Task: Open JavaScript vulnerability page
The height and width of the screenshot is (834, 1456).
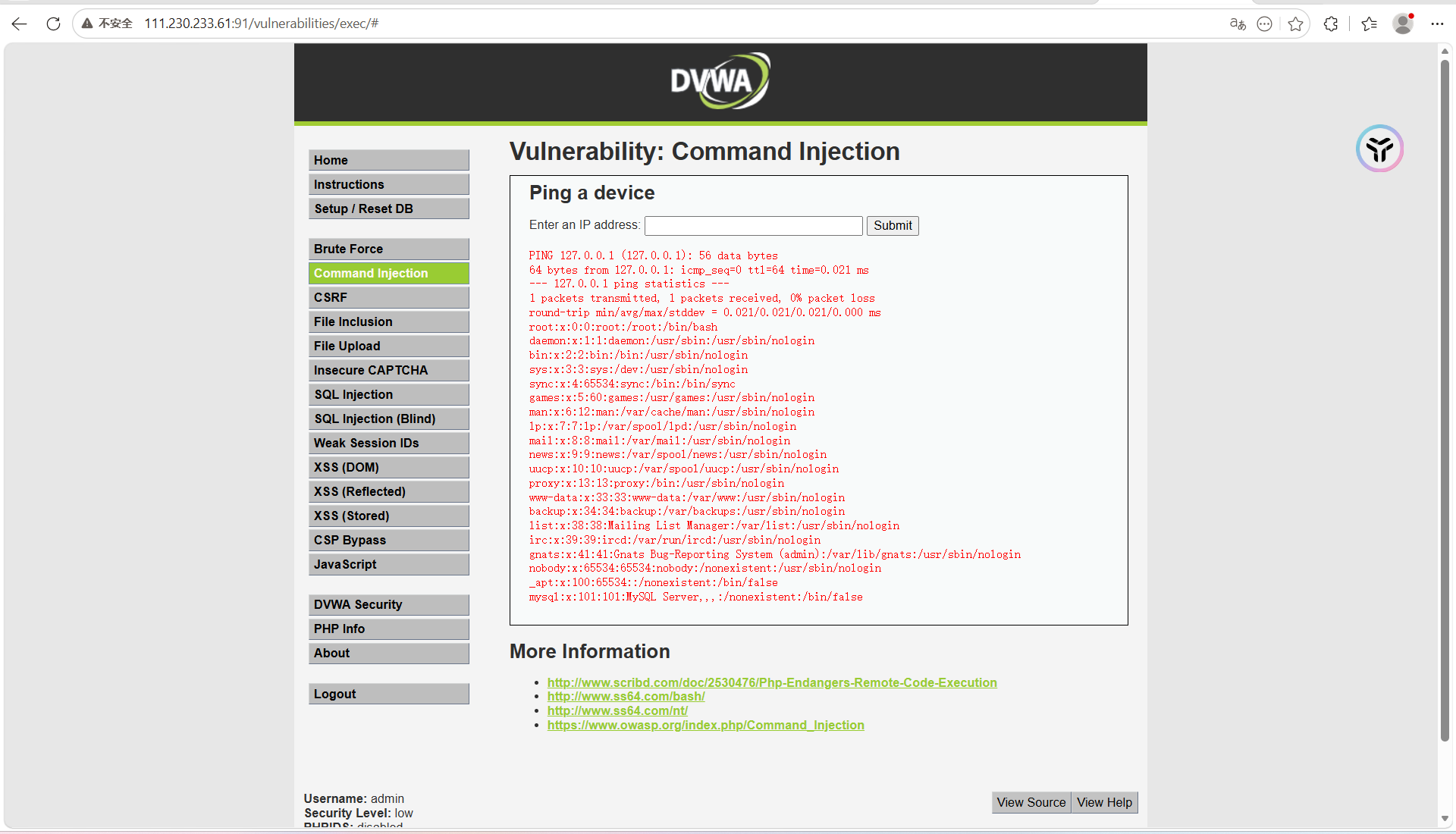Action: coord(389,564)
